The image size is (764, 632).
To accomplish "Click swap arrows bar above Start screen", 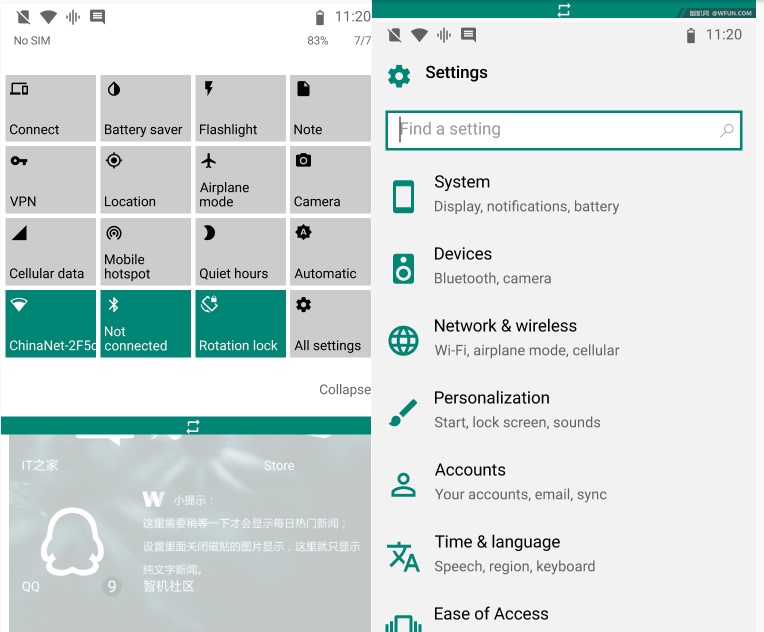I will pos(193,426).
